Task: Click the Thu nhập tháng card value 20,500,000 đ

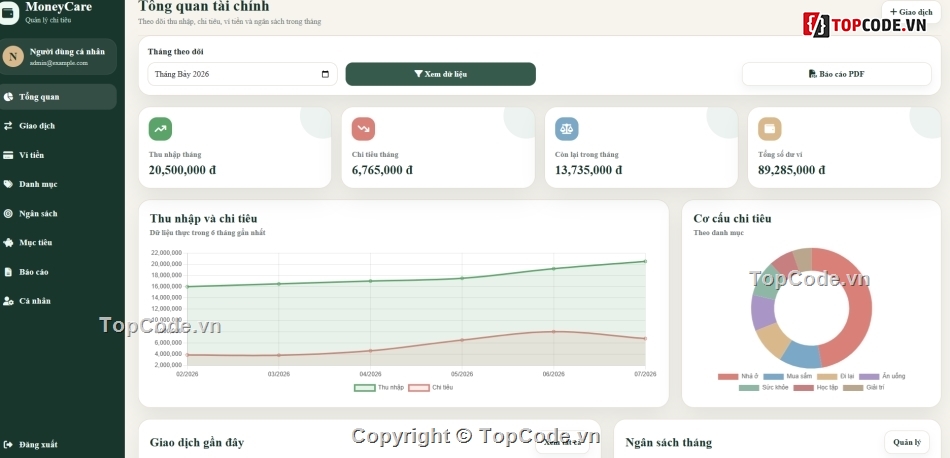Action: pyautogui.click(x=182, y=170)
